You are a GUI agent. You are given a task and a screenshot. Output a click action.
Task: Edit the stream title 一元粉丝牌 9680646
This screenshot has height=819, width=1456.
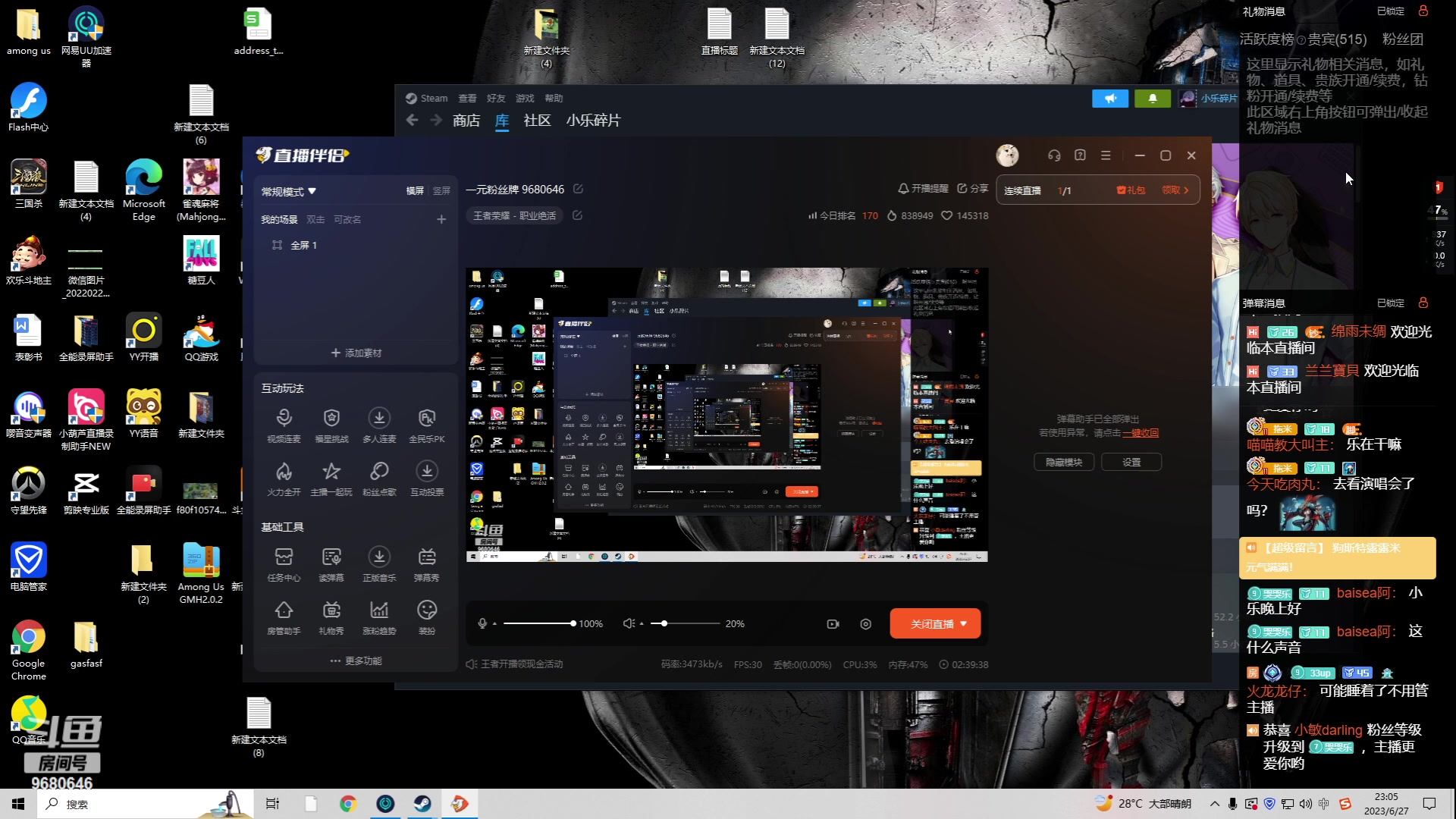578,189
